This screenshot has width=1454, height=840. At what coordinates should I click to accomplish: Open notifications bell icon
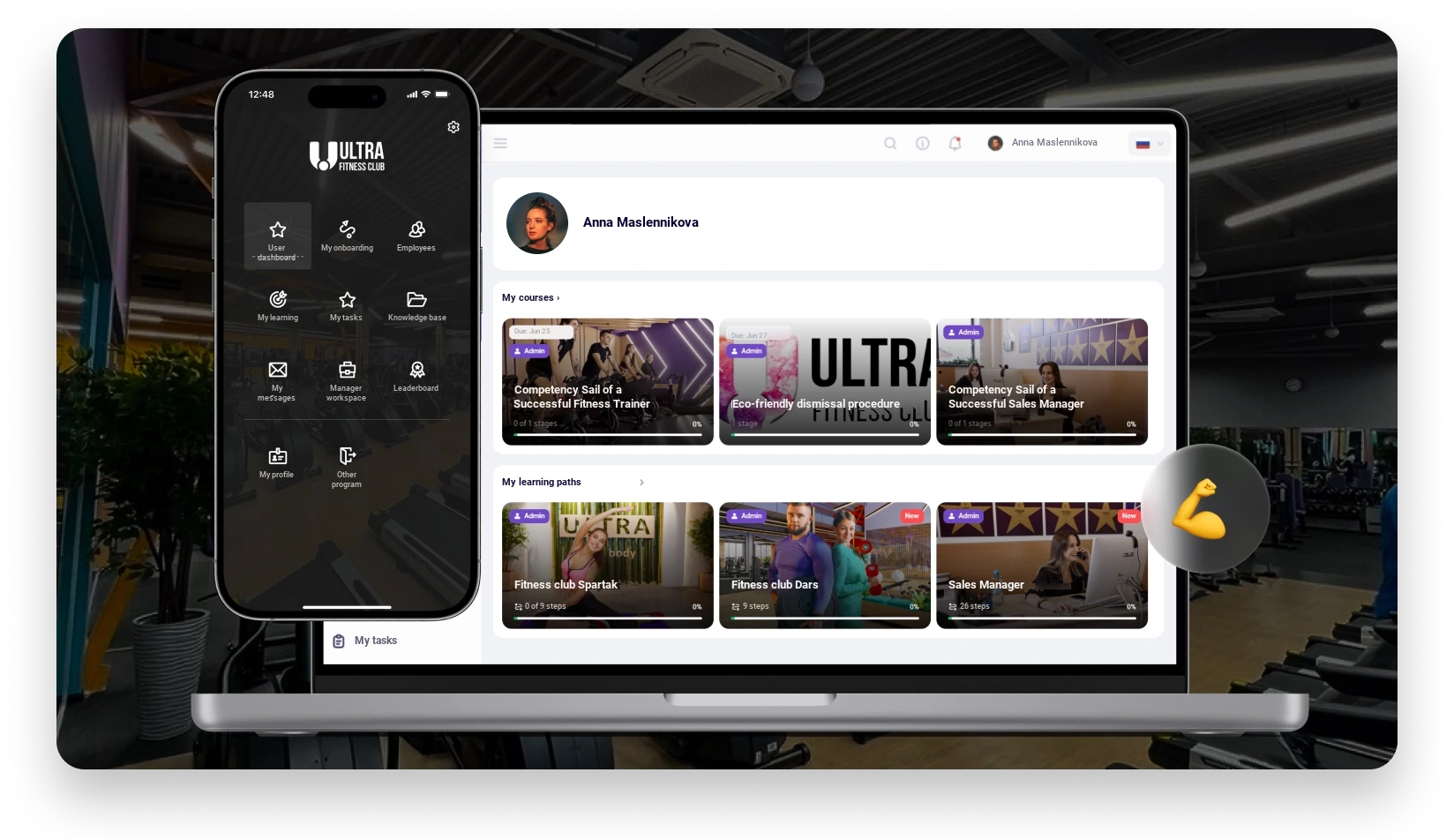click(x=955, y=143)
